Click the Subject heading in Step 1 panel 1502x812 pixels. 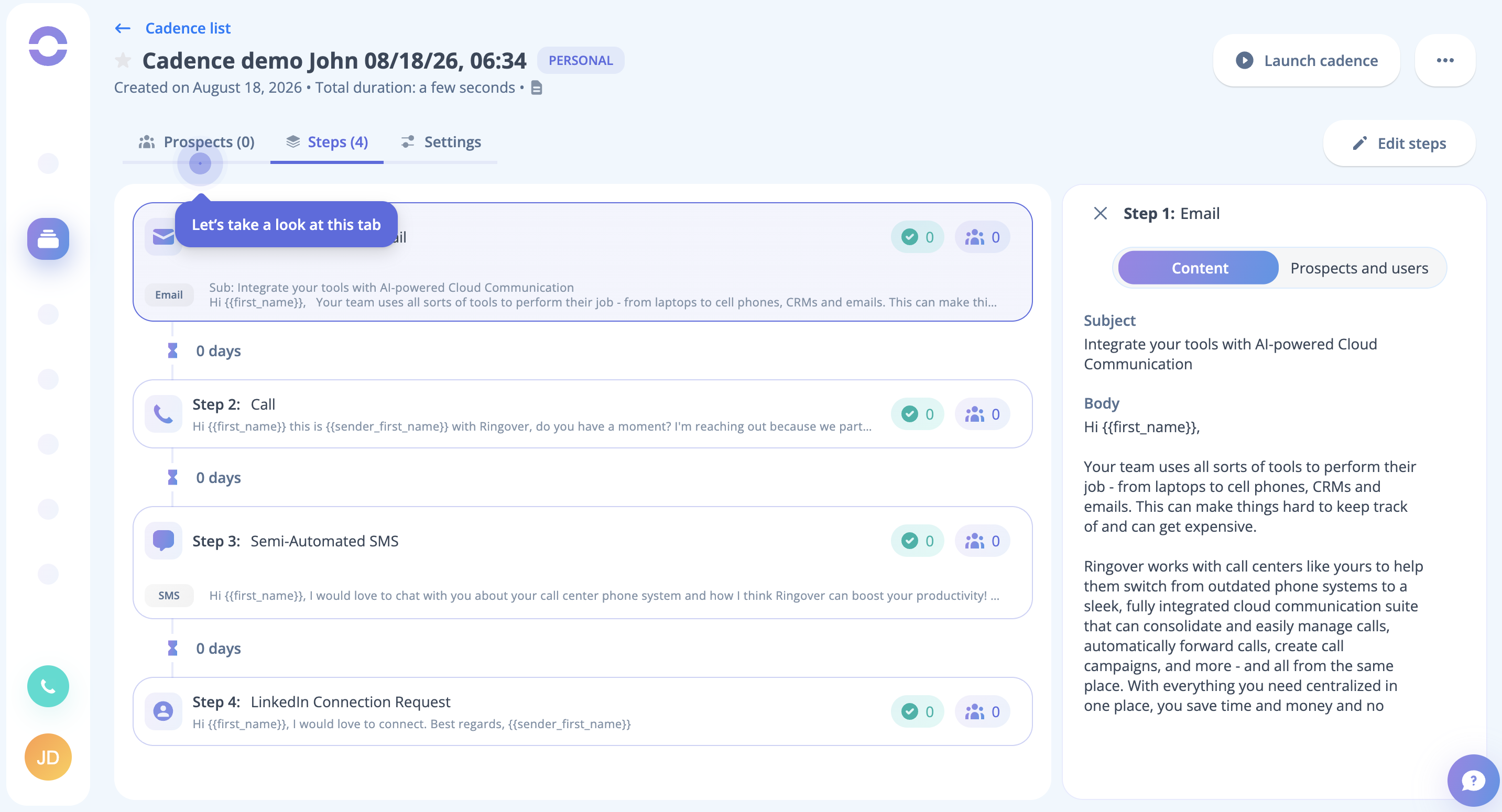coord(1109,320)
